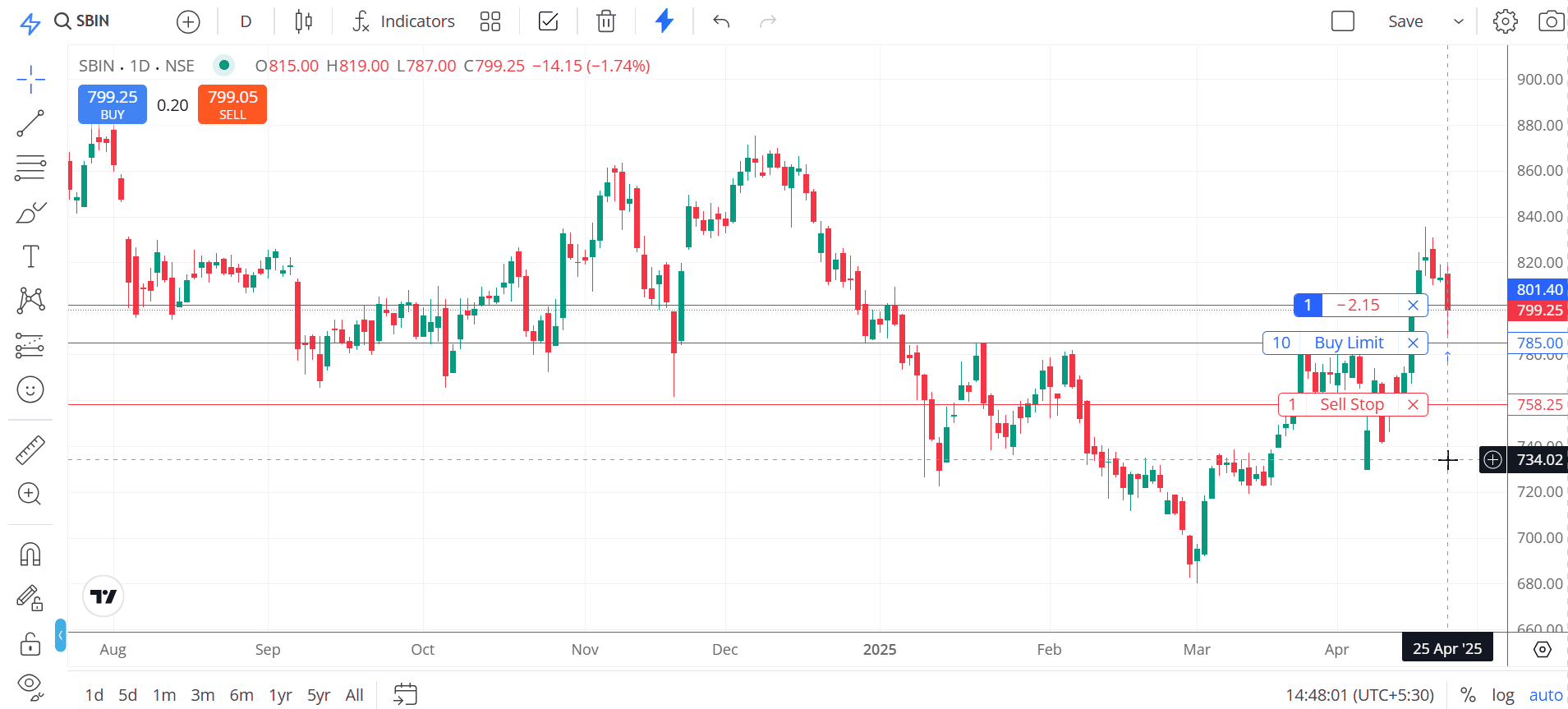Open the emoji icons tool
Screen dimensions: 1568x709
30,389
